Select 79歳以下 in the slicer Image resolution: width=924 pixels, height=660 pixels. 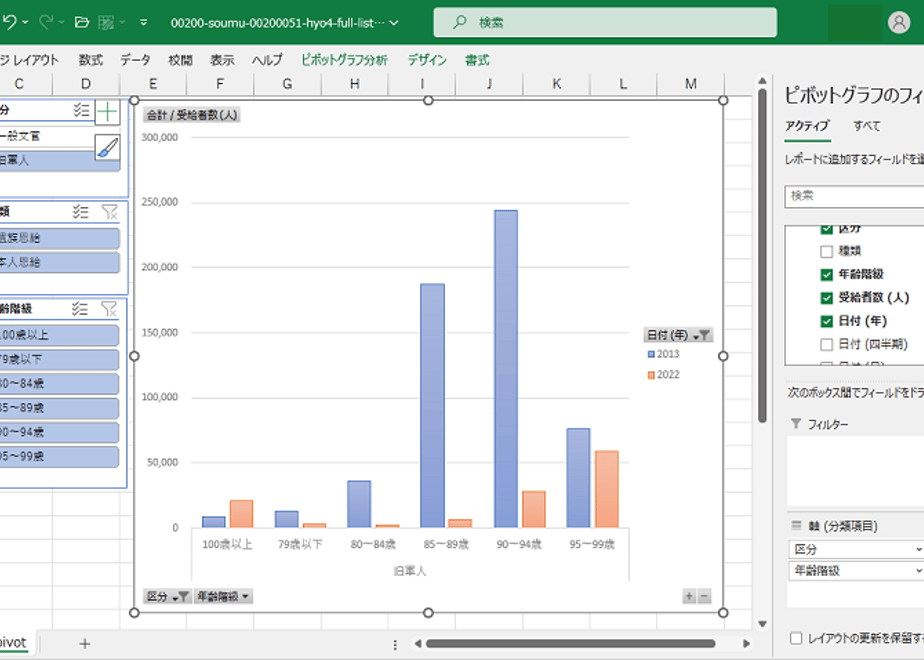click(x=59, y=359)
